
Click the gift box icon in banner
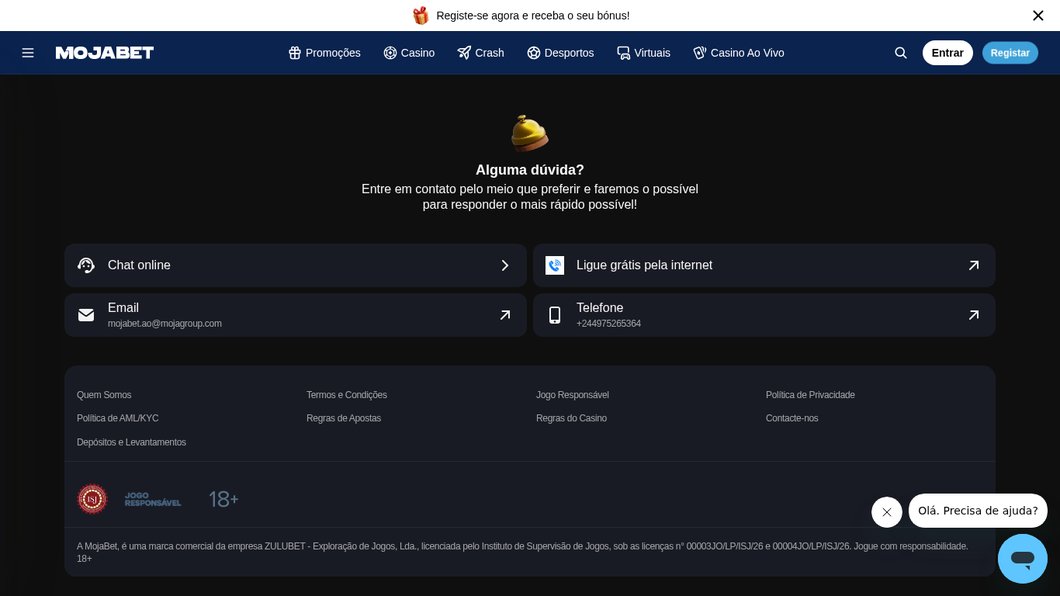tap(420, 16)
